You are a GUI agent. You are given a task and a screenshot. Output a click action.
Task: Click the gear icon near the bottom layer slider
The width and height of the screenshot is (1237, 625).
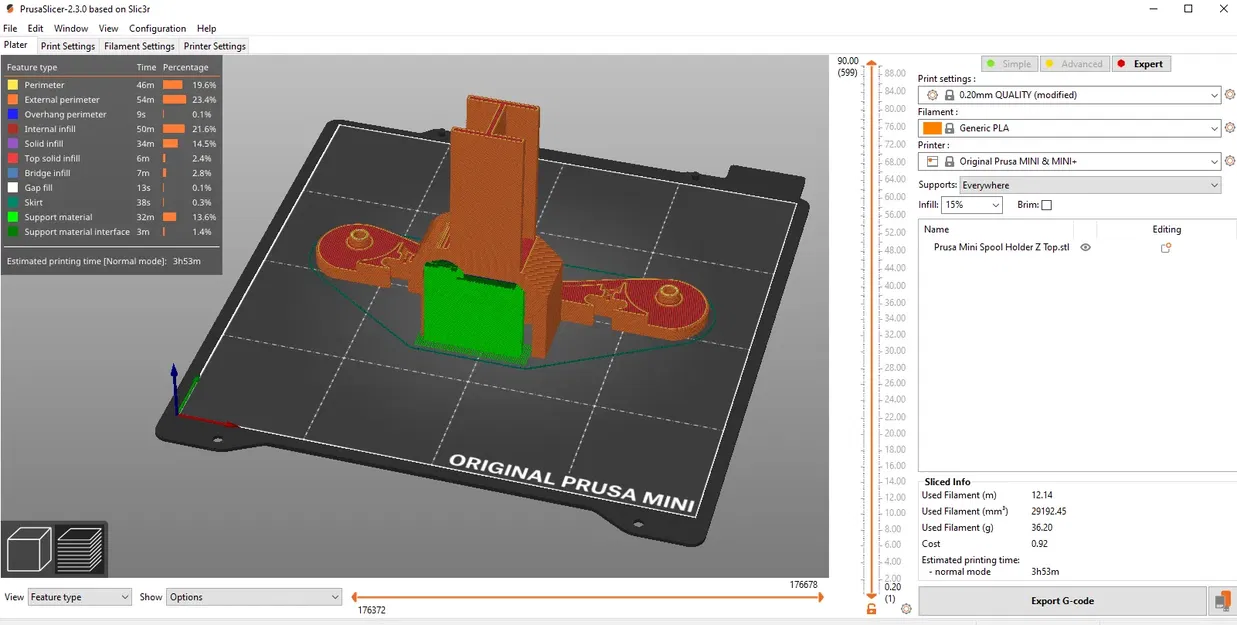(x=906, y=608)
